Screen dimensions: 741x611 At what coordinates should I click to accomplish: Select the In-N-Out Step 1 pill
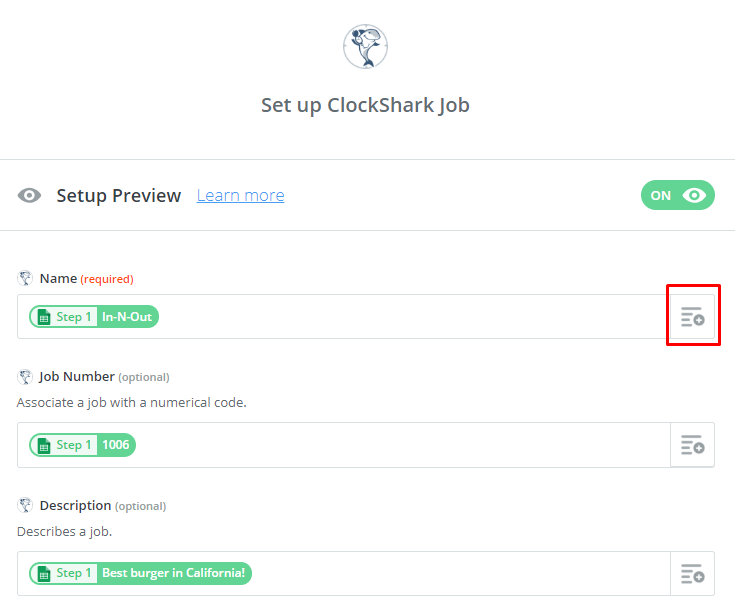tap(94, 317)
